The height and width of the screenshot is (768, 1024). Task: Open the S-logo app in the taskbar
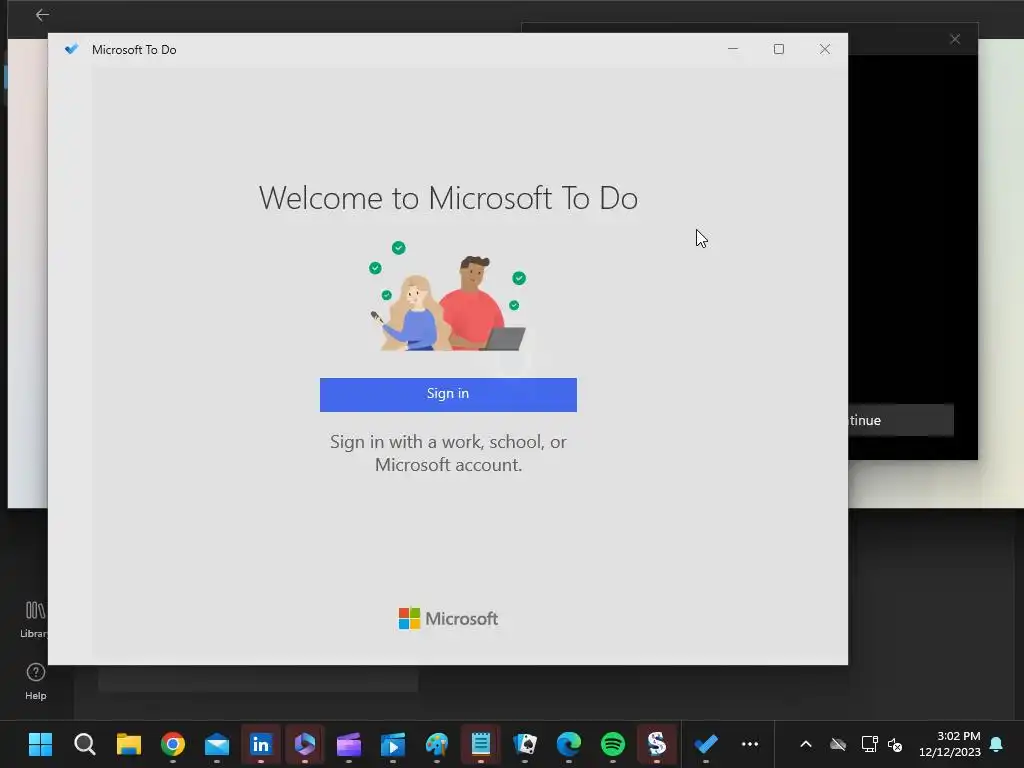[656, 744]
